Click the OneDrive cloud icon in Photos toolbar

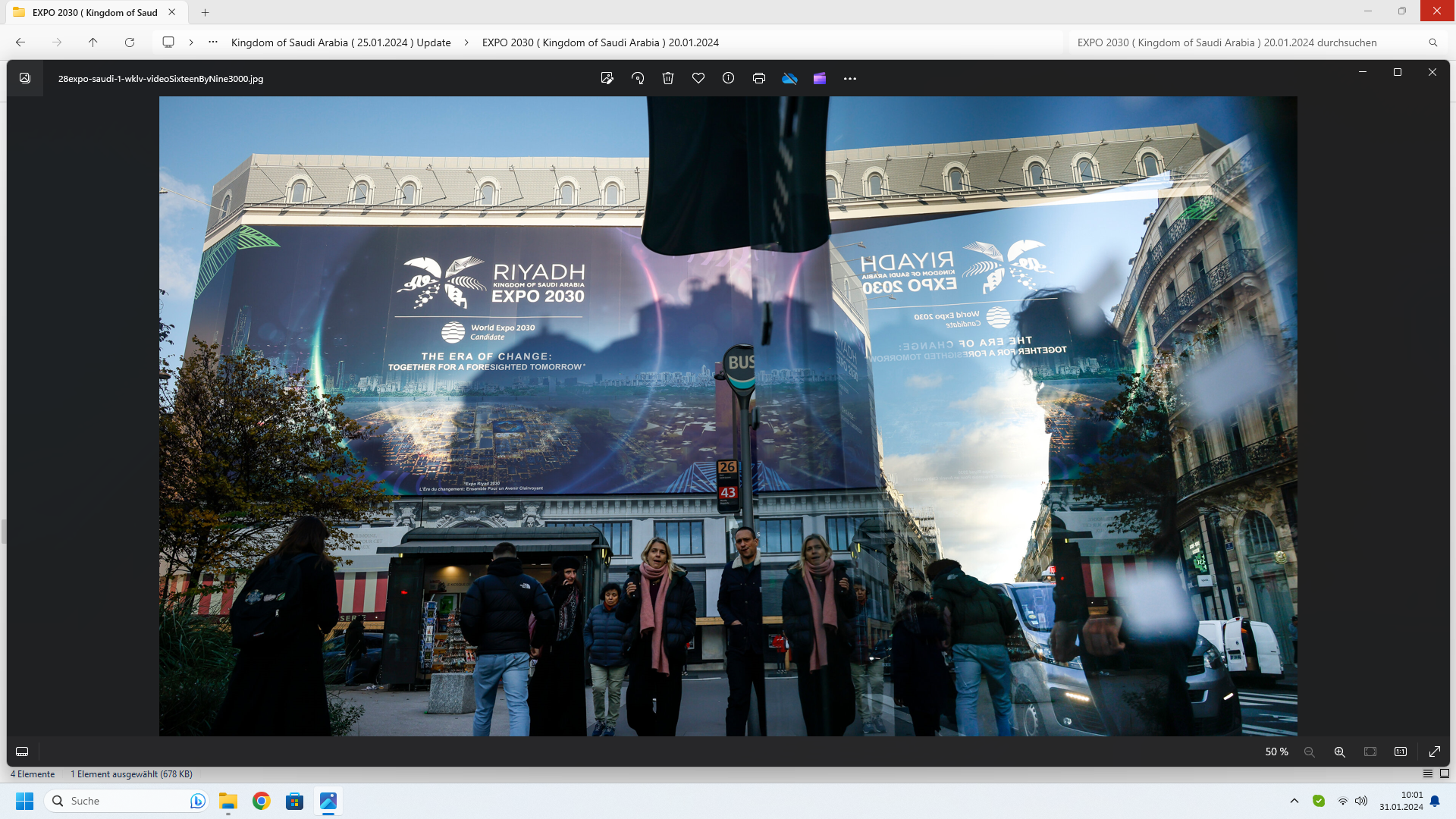click(789, 78)
